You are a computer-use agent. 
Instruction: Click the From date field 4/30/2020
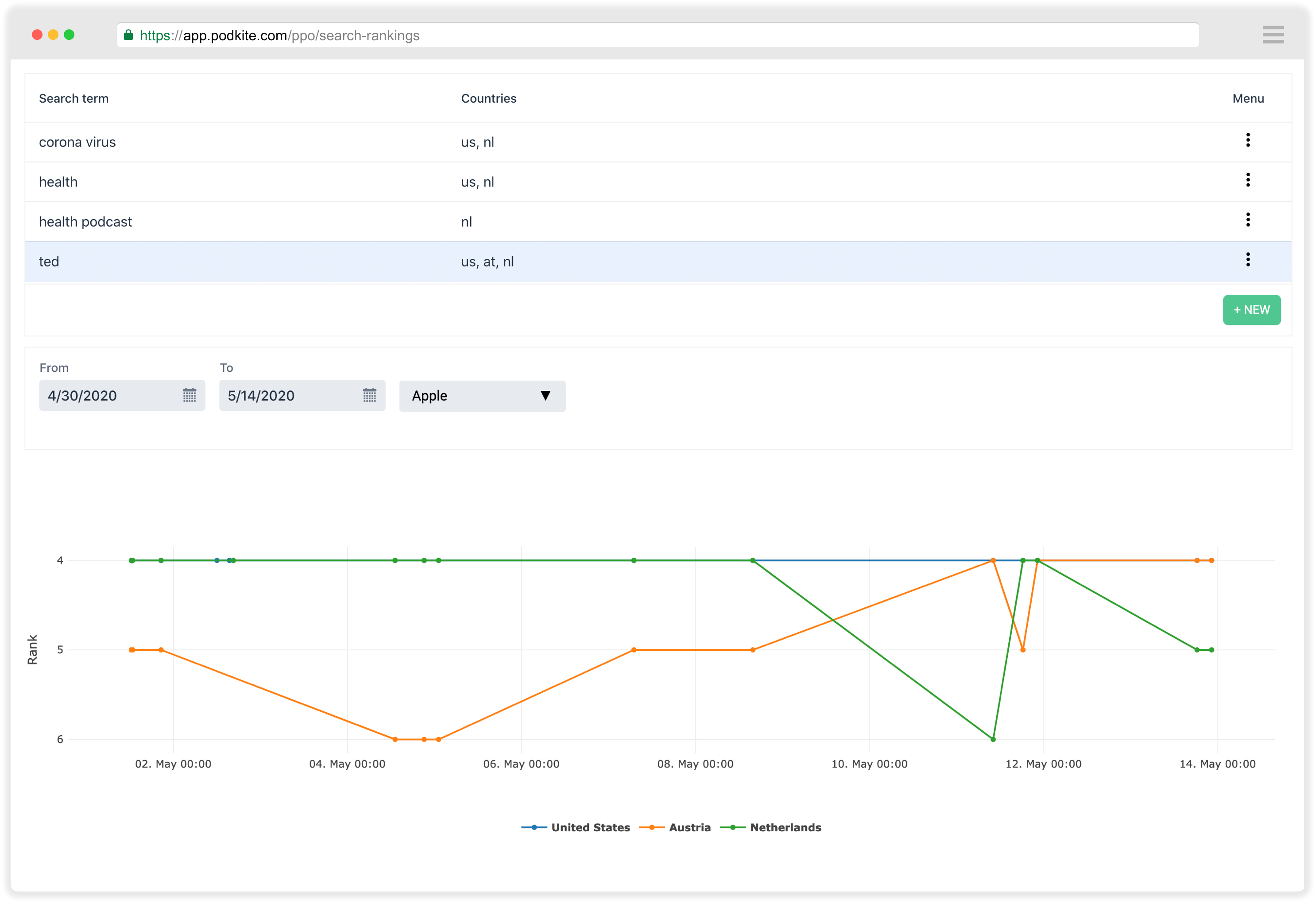point(108,396)
